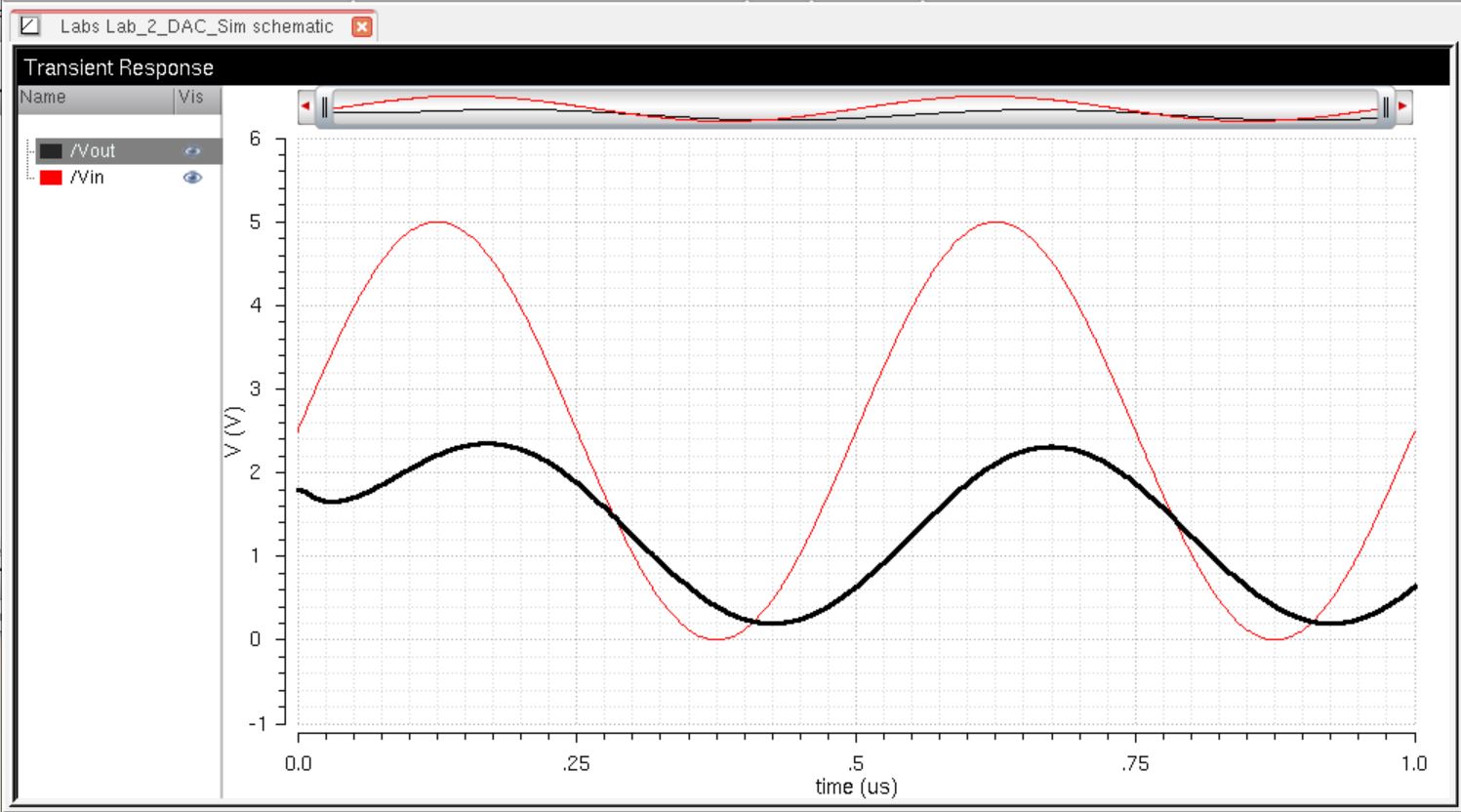Image resolution: width=1461 pixels, height=812 pixels.
Task: Switch to the Labs Lab_2_DAC_Sim schematic tab
Action: [196, 26]
